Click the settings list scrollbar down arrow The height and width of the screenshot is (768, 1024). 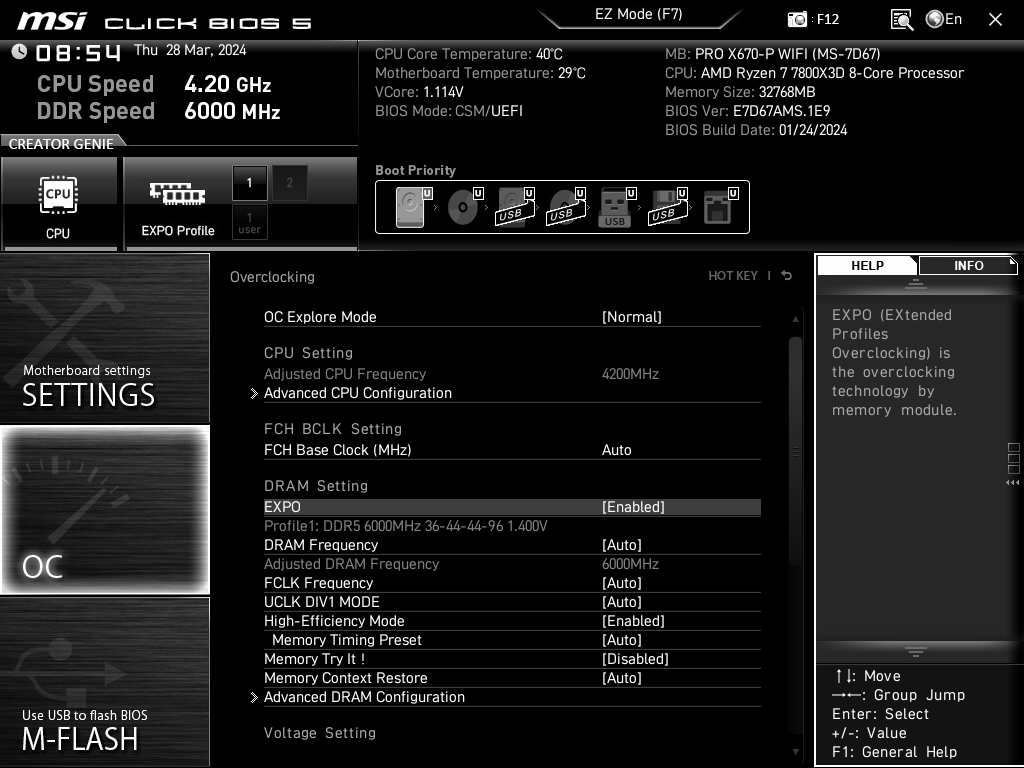[x=795, y=752]
